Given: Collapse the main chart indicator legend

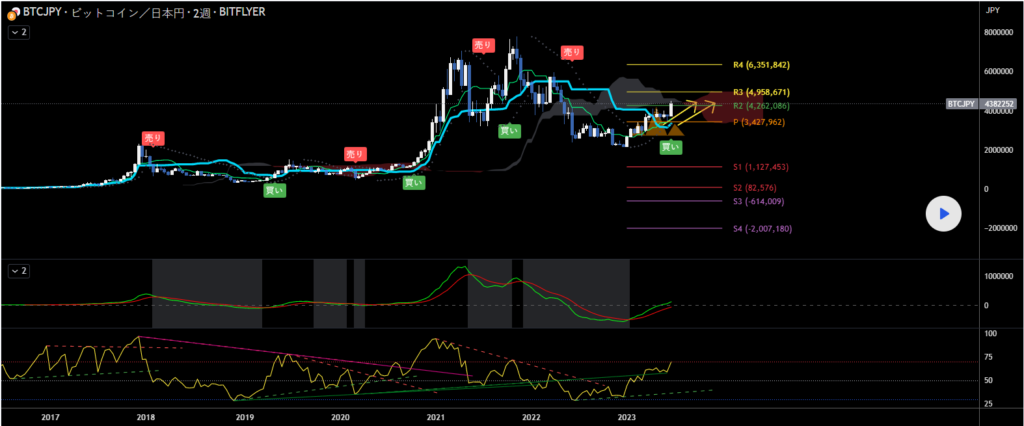Looking at the screenshot, I should tap(18, 32).
